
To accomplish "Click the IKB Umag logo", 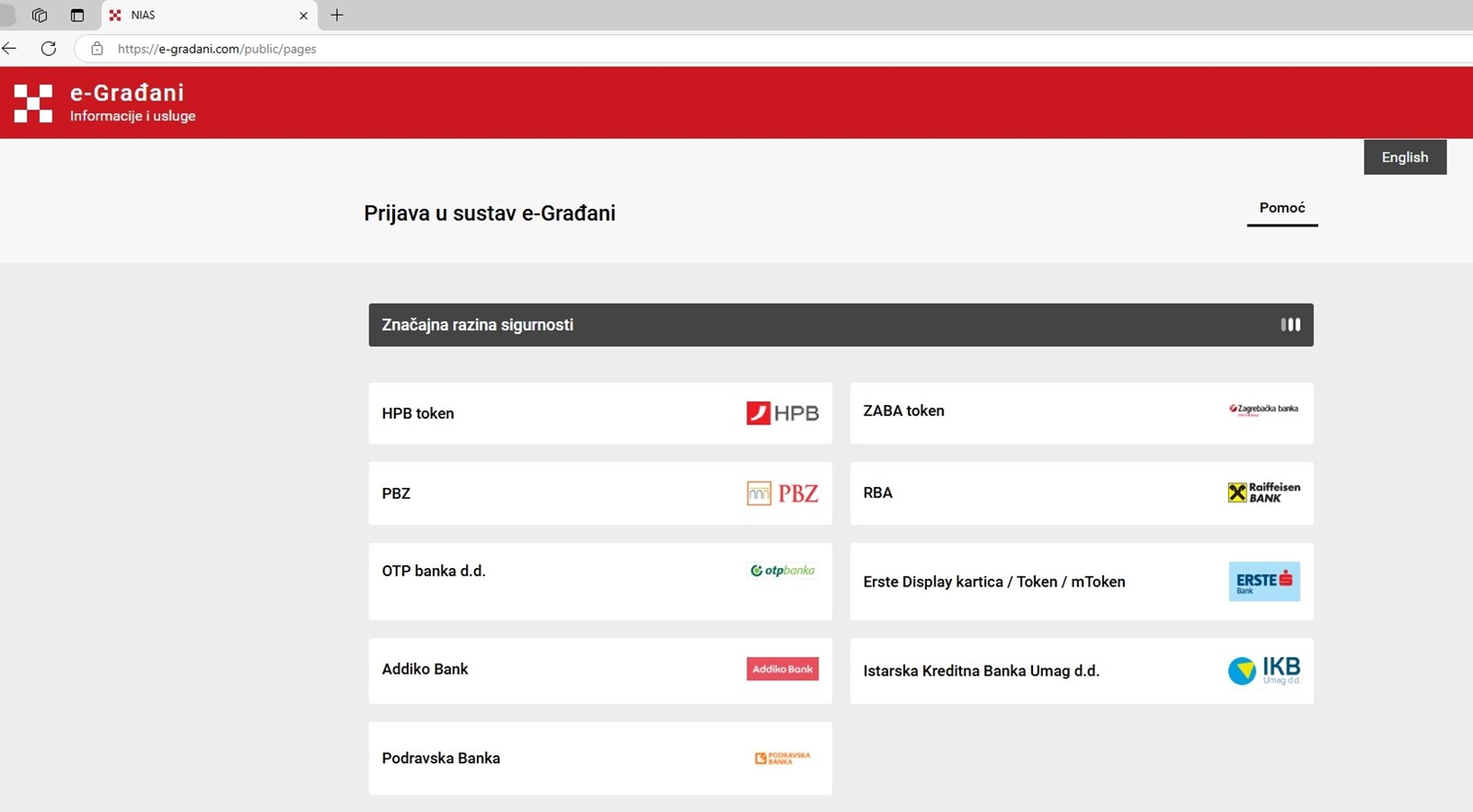I will tap(1264, 670).
